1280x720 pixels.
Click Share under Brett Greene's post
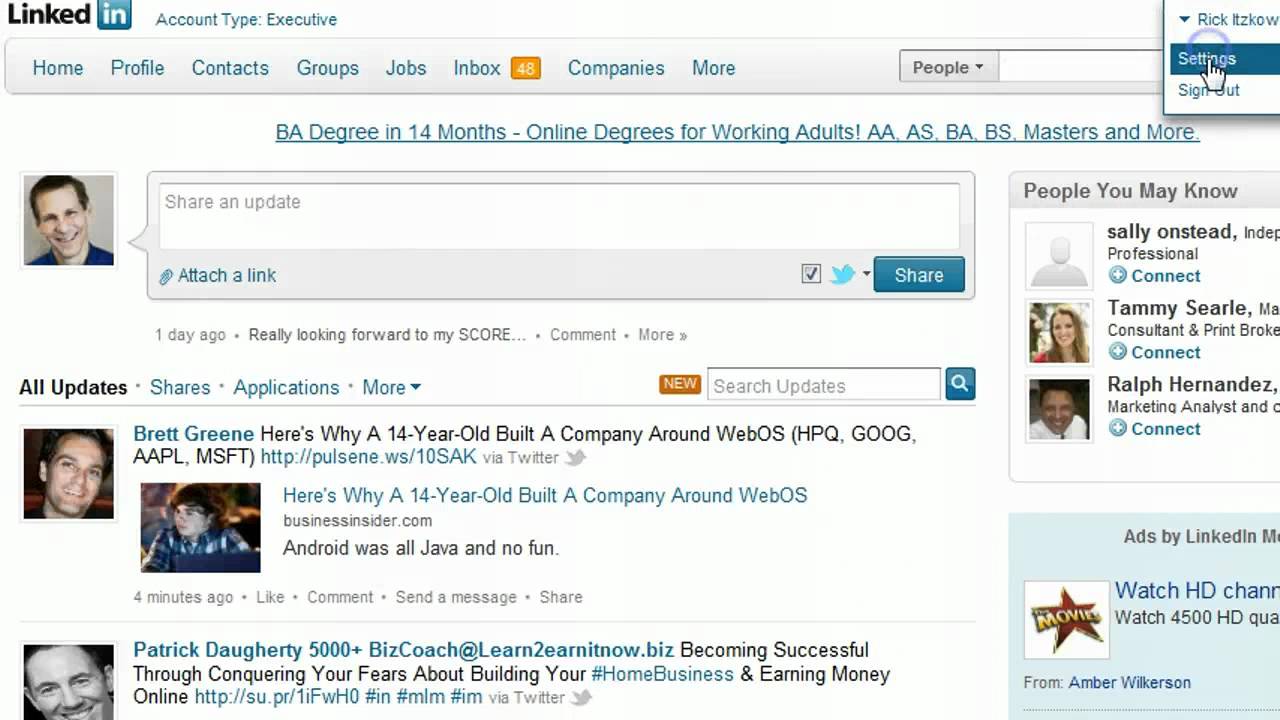pyautogui.click(x=561, y=597)
